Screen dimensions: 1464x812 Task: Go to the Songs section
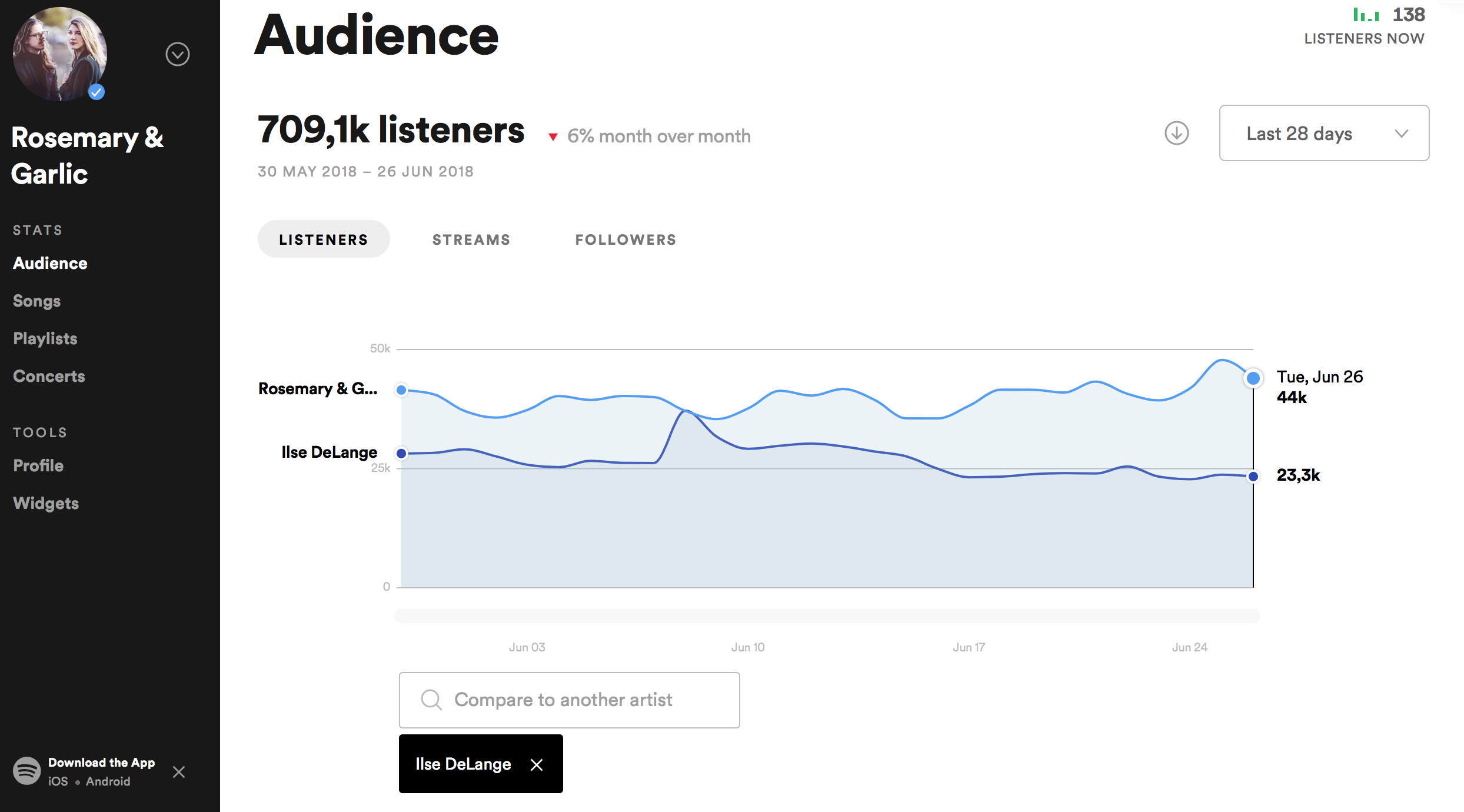(36, 301)
